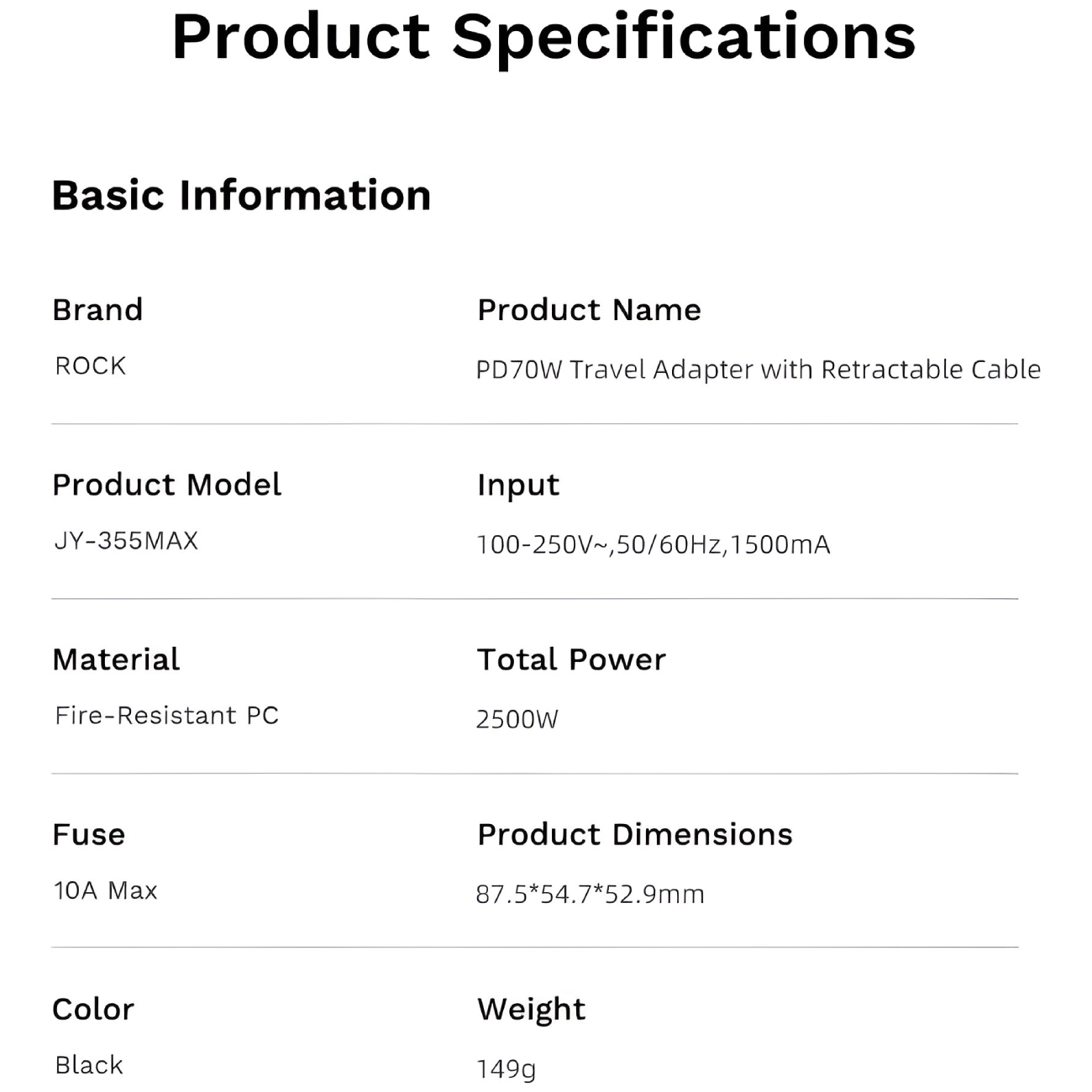Select the 149g weight value

pos(506,1069)
